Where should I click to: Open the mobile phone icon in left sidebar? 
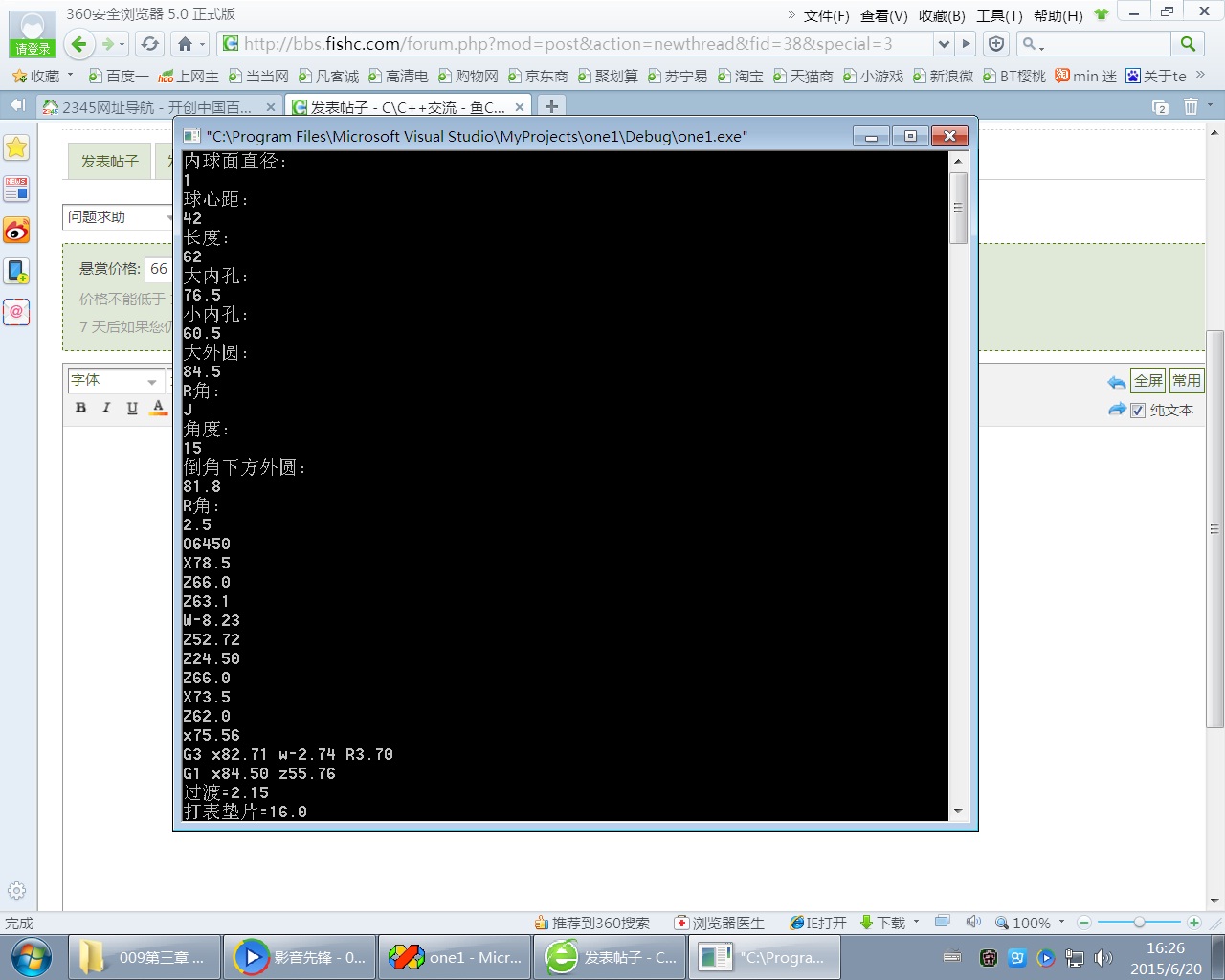tap(16, 271)
